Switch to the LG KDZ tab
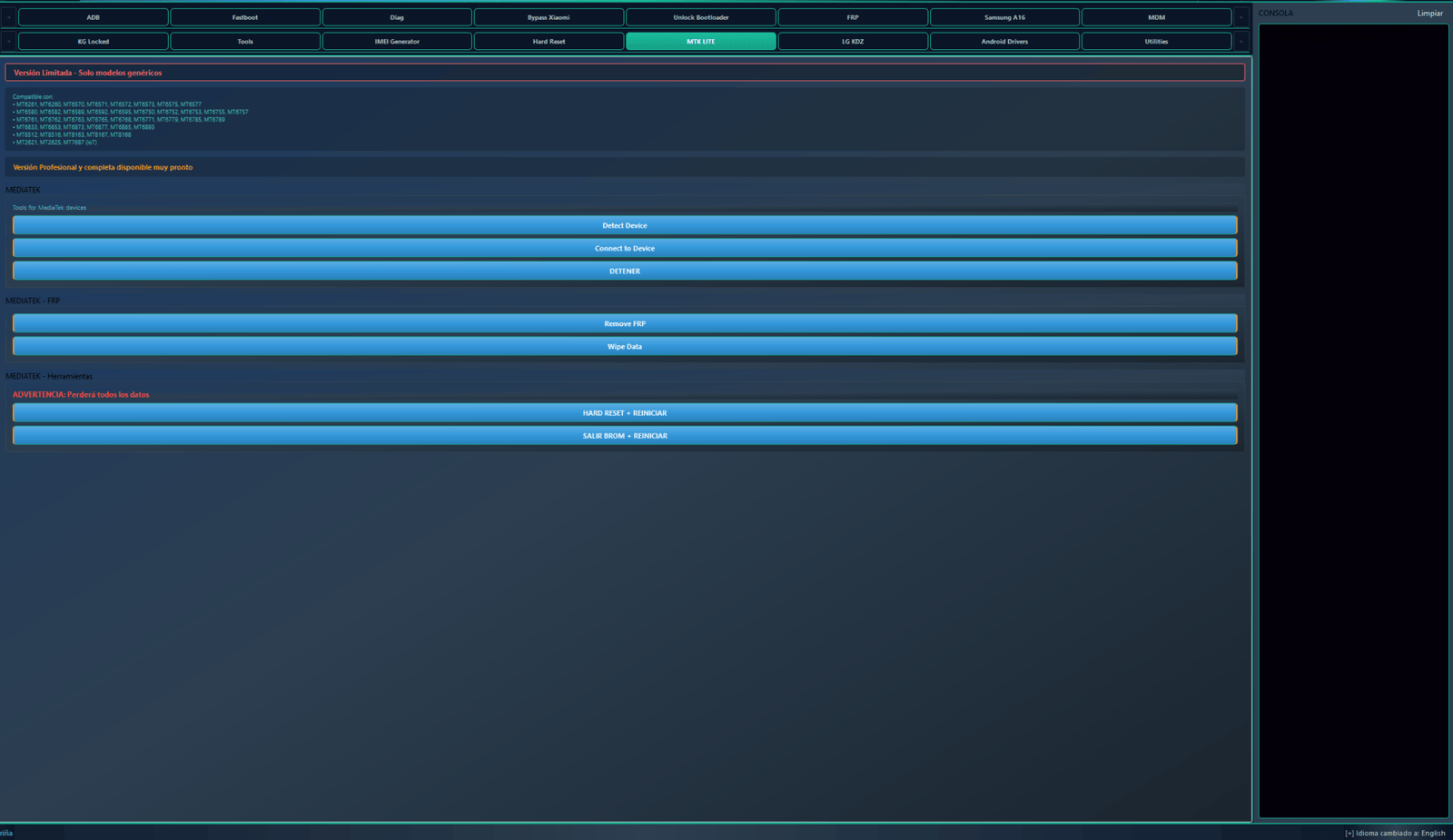This screenshot has height=840, width=1453. point(852,42)
